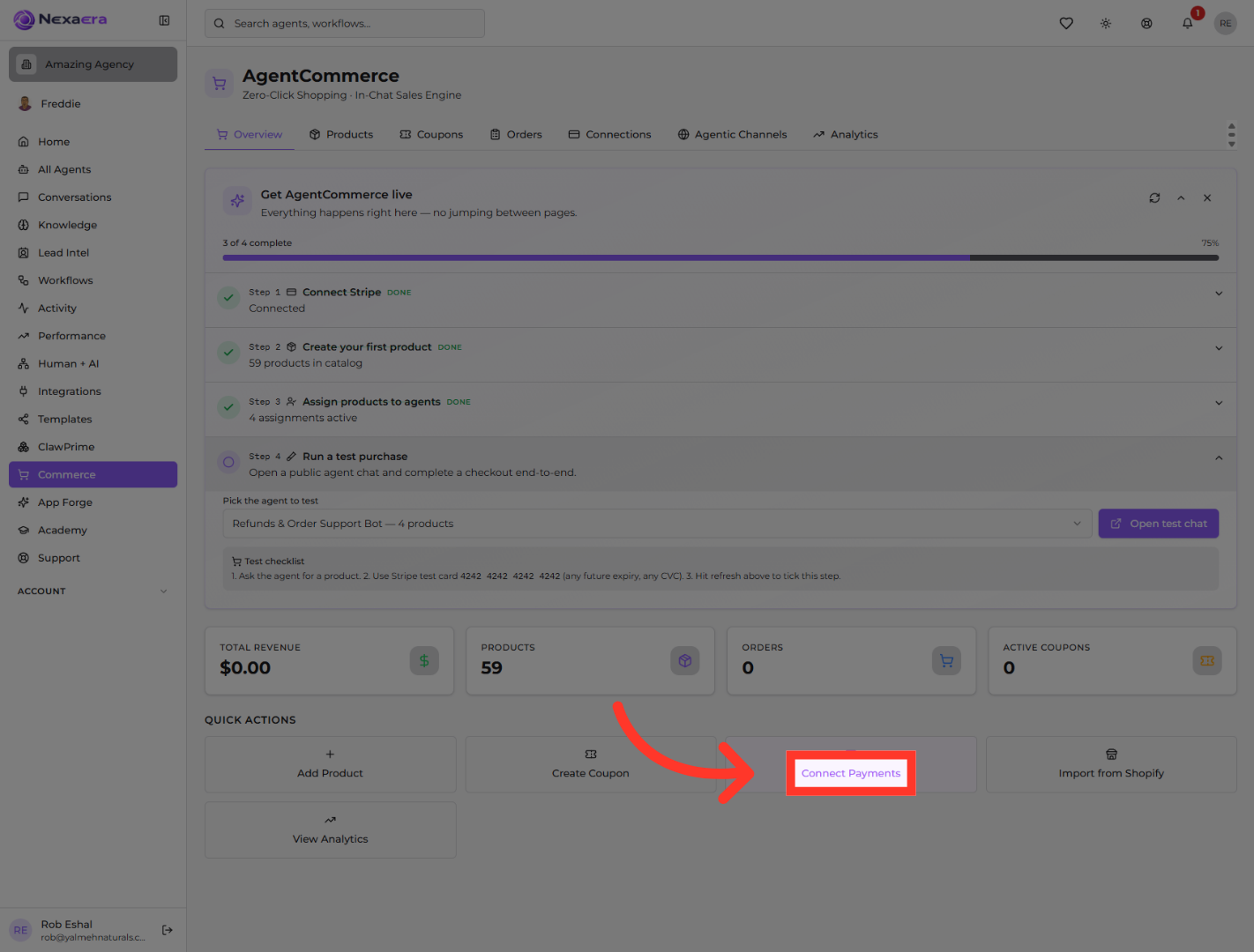The width and height of the screenshot is (1254, 952).
Task: Expand the ACCOUNT section chevron
Action: coord(163,591)
